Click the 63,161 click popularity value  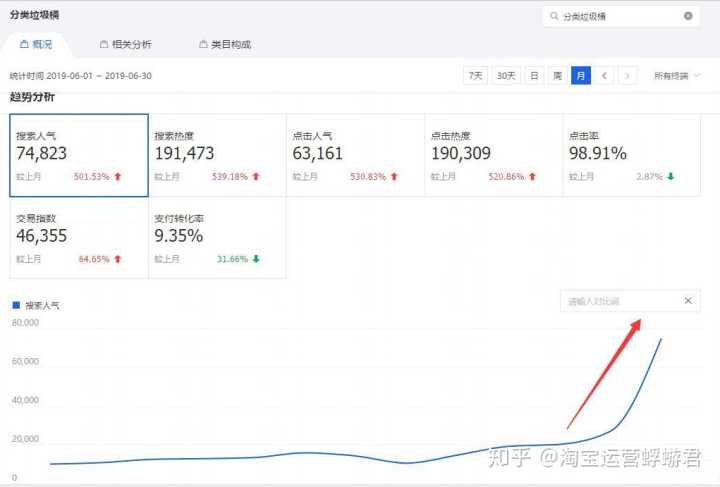pyautogui.click(x=318, y=153)
